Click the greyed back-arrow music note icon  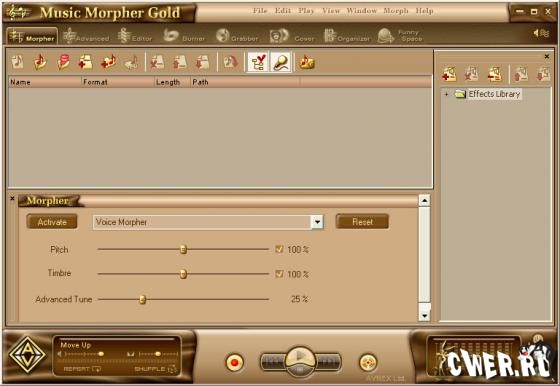click(131, 62)
